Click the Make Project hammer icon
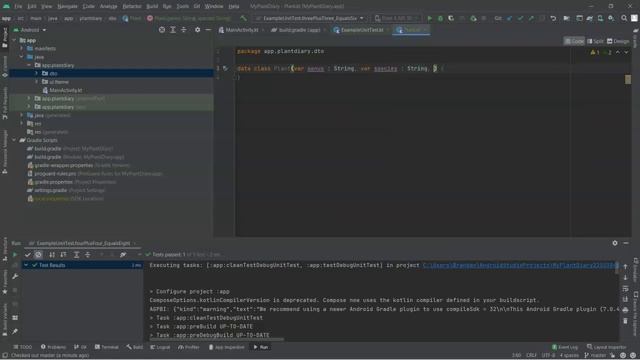640x360 pixels. click(x=244, y=18)
